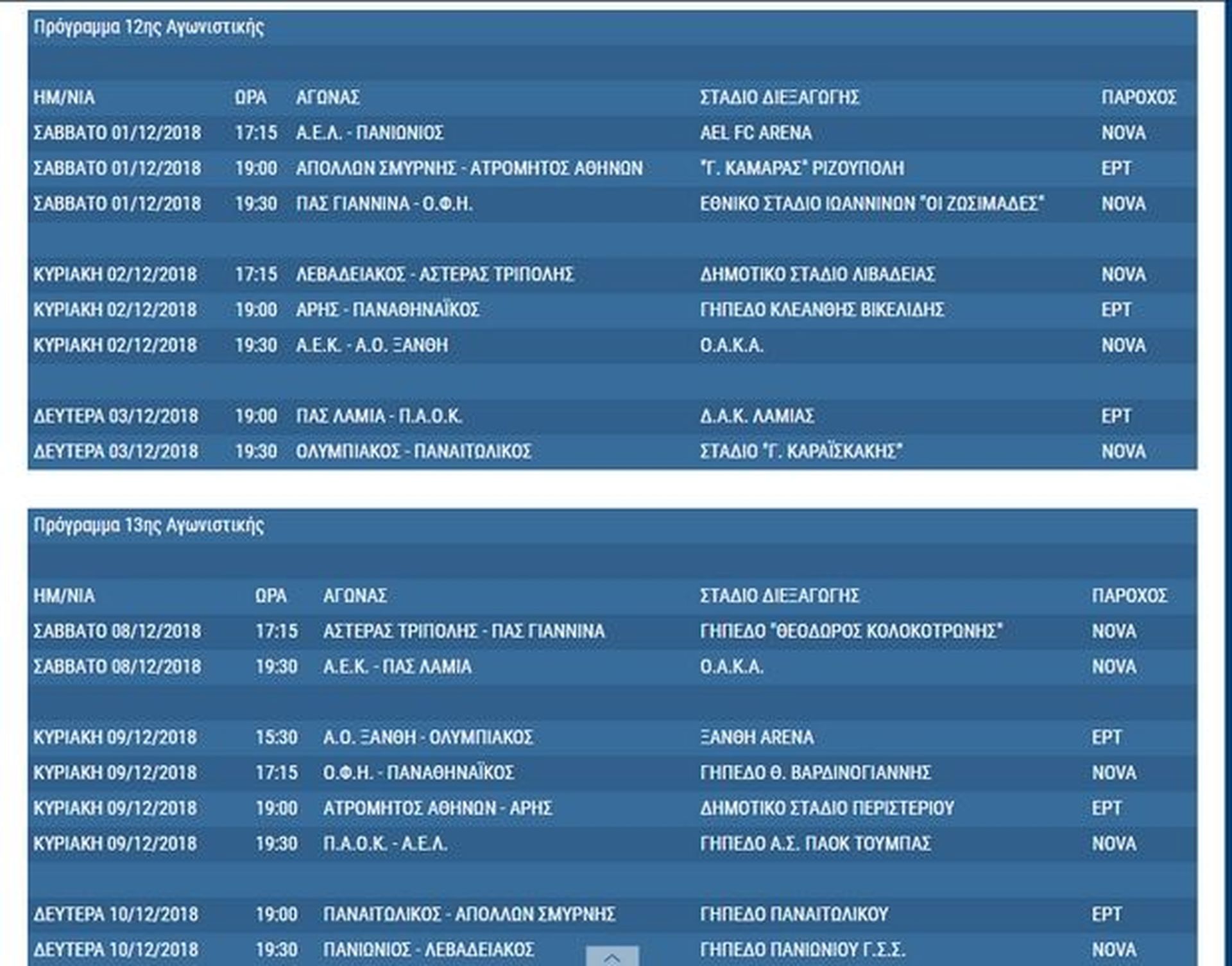Click the ΑΓΩΝΑΣ header of the 12th matchday table

click(x=327, y=98)
